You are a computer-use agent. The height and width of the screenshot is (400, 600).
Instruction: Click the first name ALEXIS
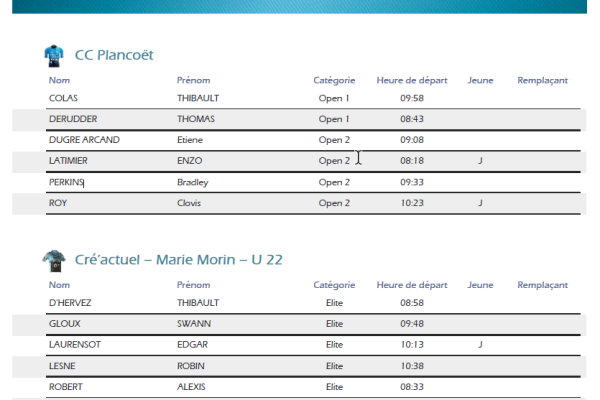(x=191, y=387)
